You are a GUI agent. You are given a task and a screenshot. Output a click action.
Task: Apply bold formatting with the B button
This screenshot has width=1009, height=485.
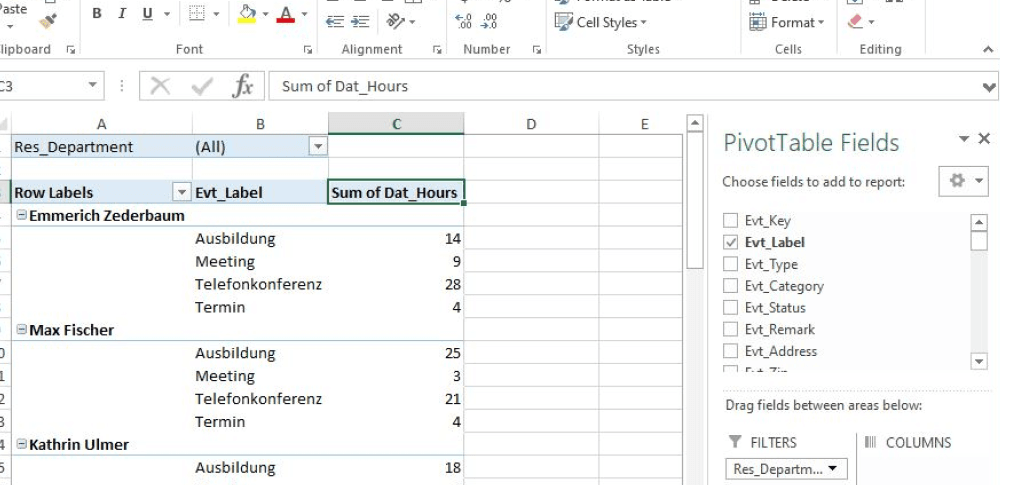(x=97, y=14)
